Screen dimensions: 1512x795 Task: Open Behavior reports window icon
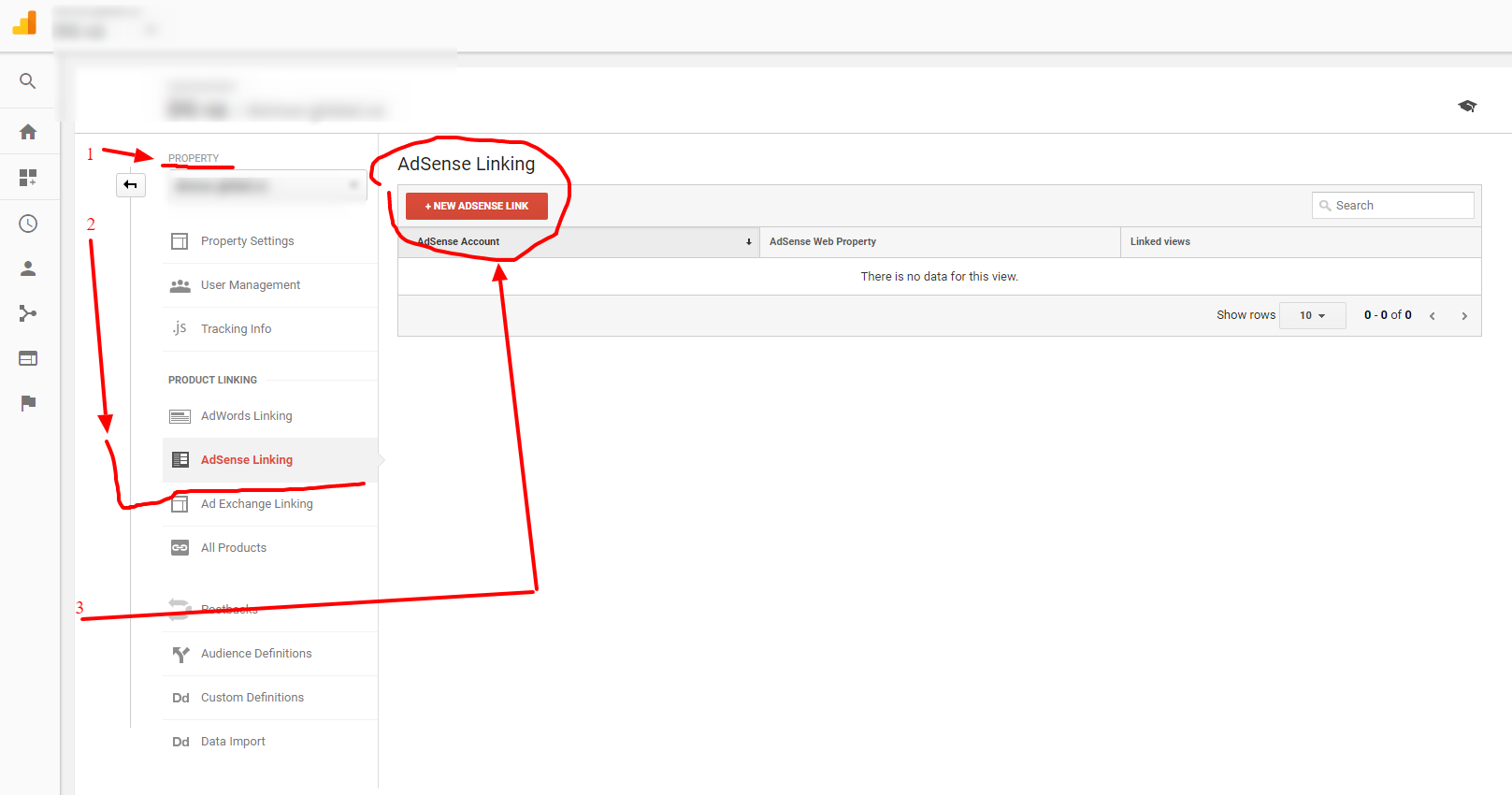click(28, 358)
